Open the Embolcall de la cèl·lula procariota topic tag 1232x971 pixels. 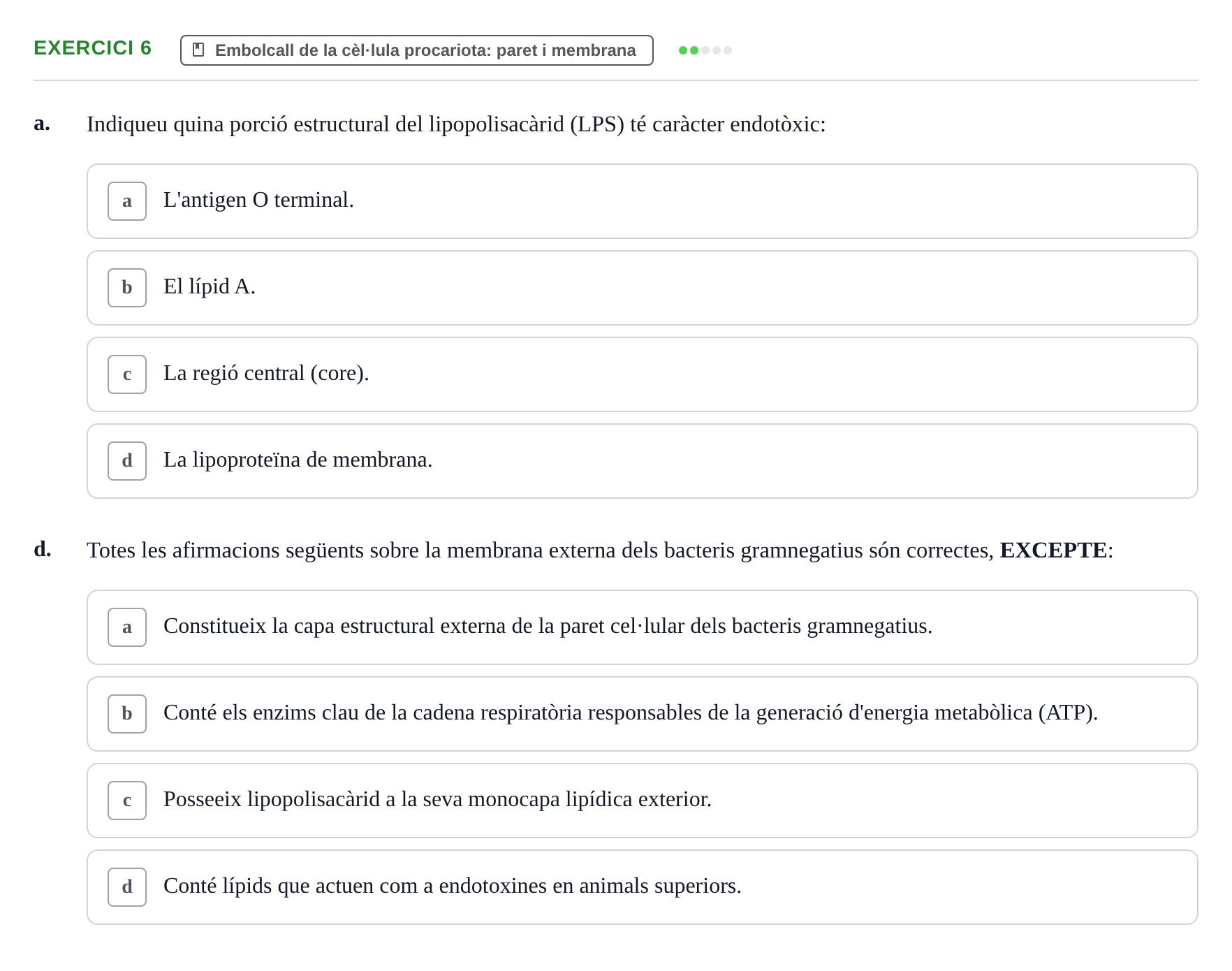417,50
